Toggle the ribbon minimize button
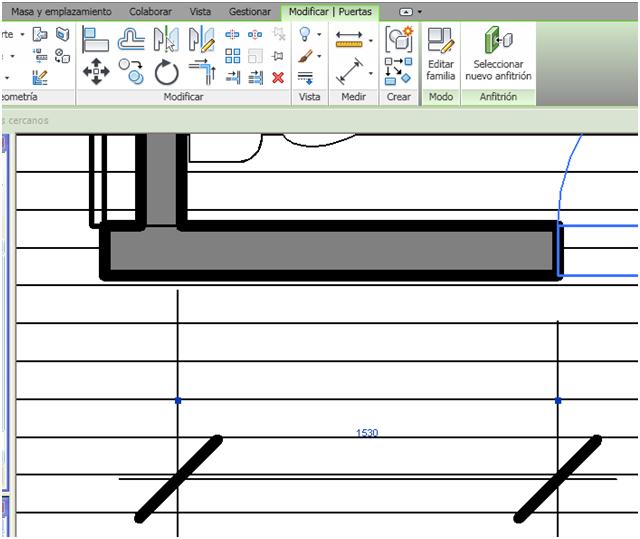This screenshot has width=640, height=539. 406,11
